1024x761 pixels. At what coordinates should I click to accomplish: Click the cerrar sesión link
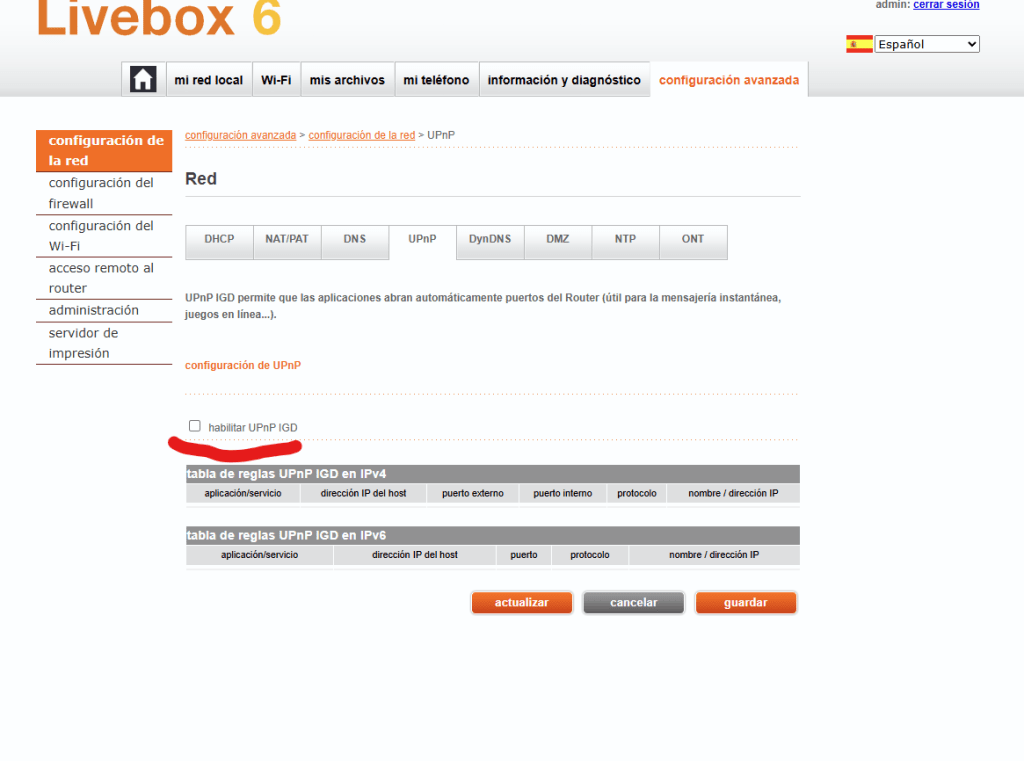pyautogui.click(x=946, y=5)
